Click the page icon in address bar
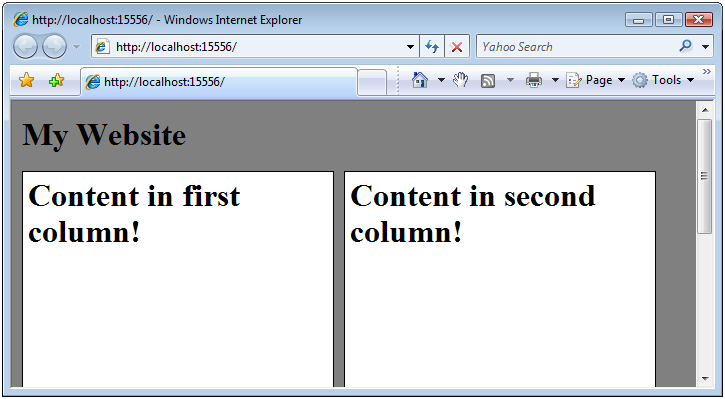The width and height of the screenshot is (725, 399). [x=102, y=47]
